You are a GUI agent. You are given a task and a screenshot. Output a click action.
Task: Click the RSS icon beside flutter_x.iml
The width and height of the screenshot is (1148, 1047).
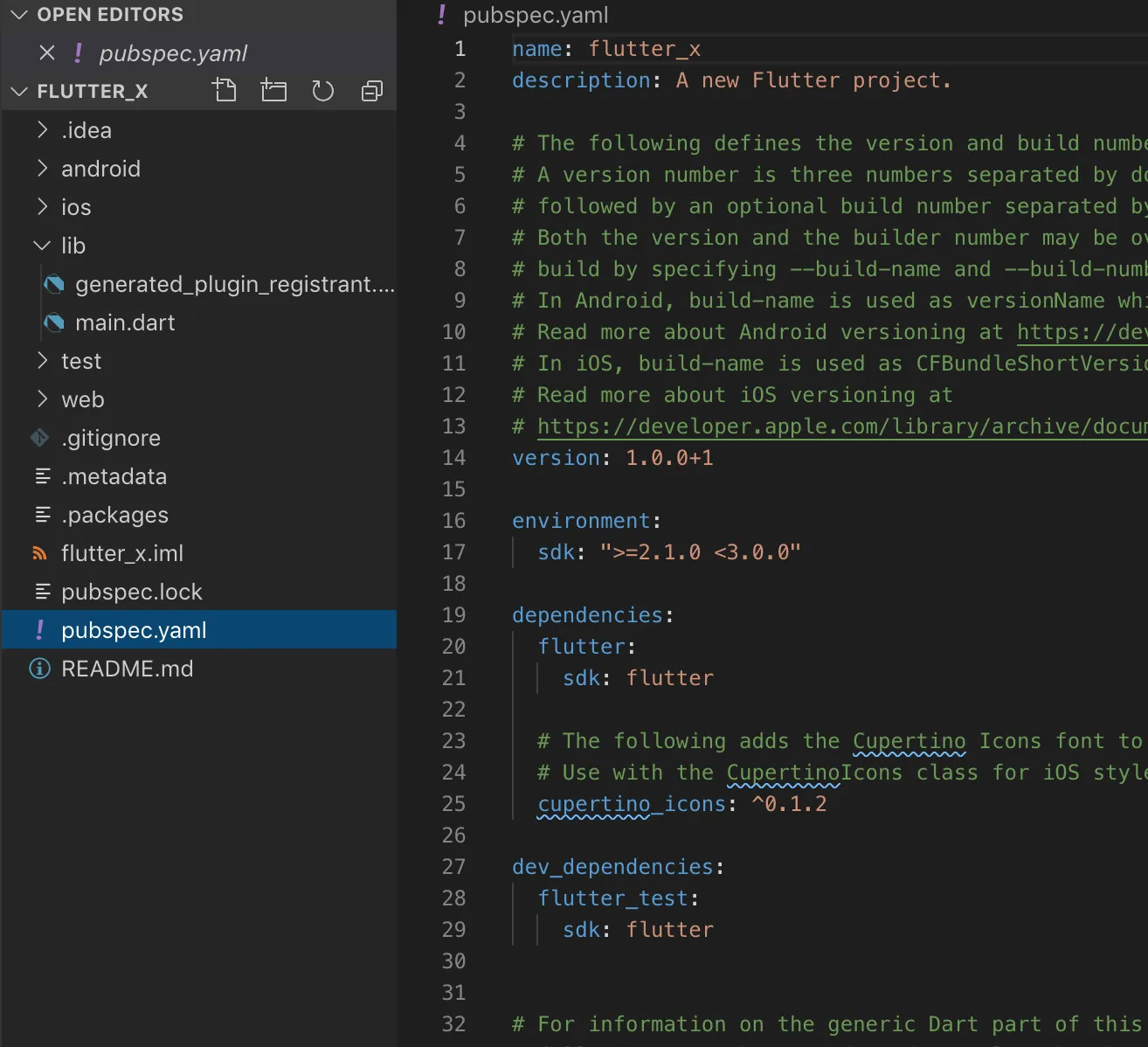39,553
